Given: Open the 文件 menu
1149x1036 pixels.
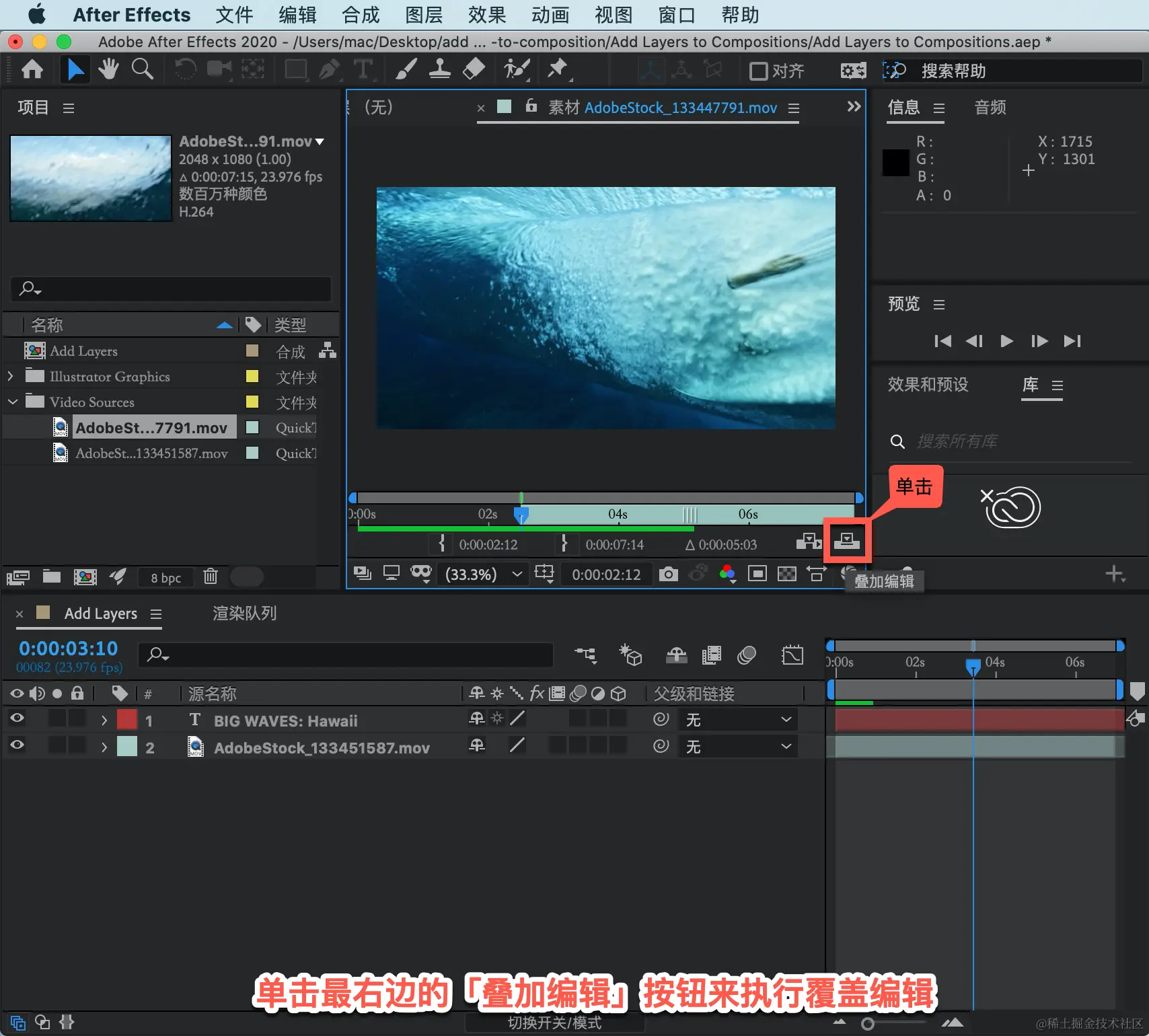Looking at the screenshot, I should click(x=234, y=15).
